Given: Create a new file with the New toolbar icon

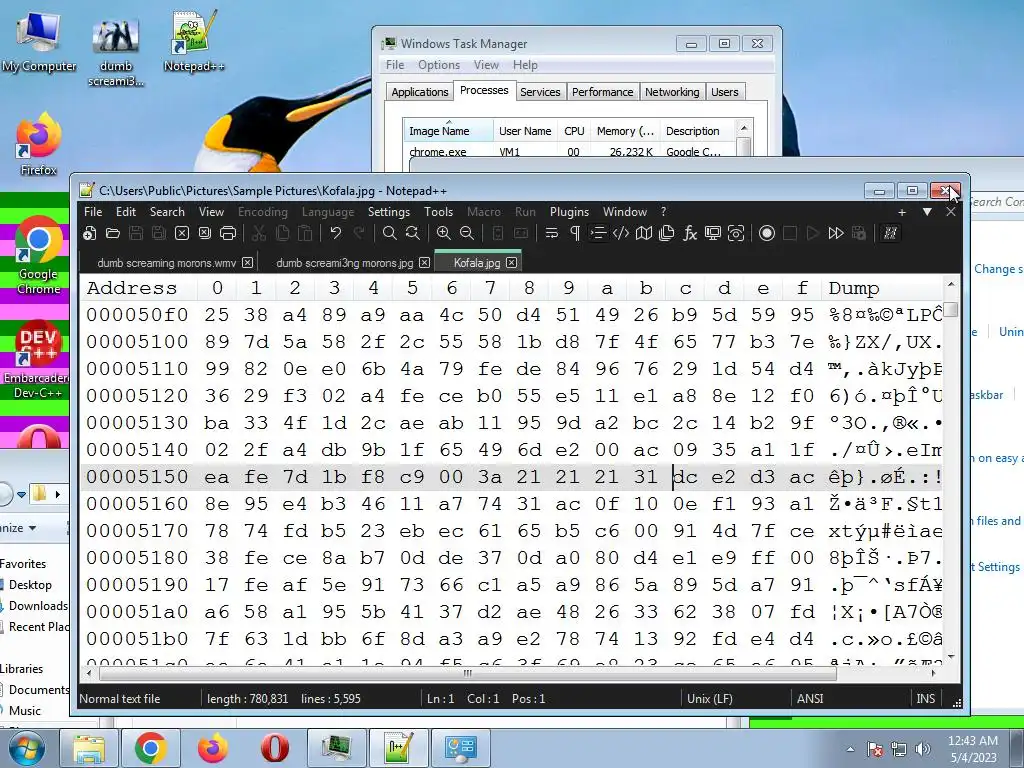Looking at the screenshot, I should coord(90,233).
